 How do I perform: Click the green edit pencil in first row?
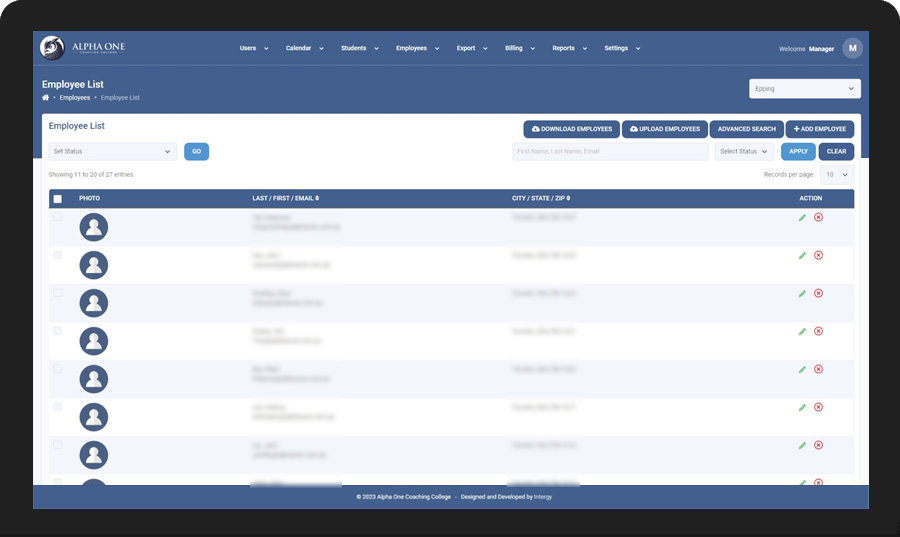pyautogui.click(x=802, y=217)
